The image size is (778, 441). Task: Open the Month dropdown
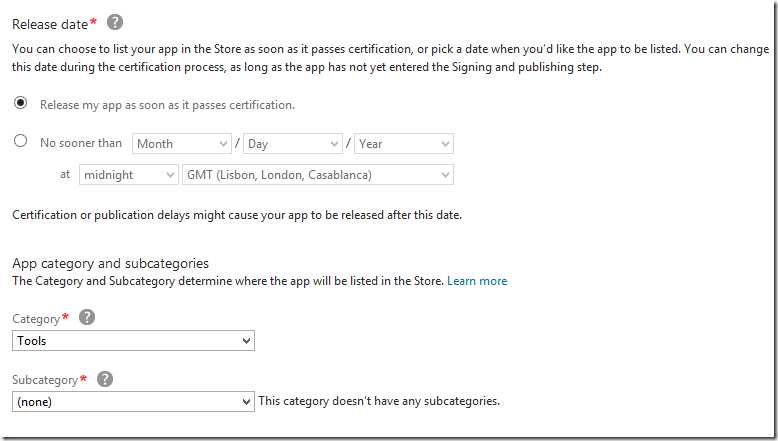[181, 144]
